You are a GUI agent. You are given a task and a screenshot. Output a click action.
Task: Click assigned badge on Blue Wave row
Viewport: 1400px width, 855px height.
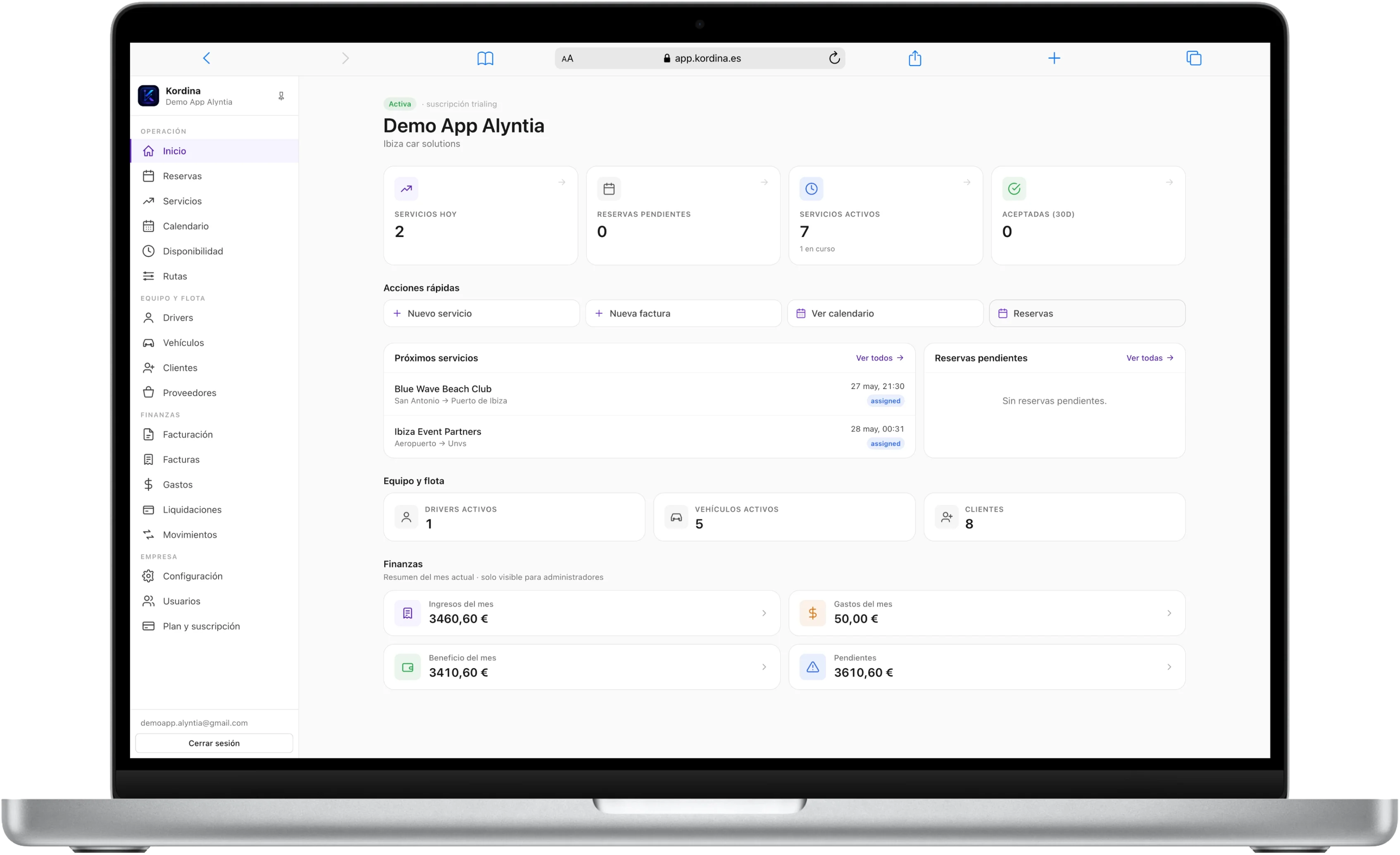(x=885, y=401)
